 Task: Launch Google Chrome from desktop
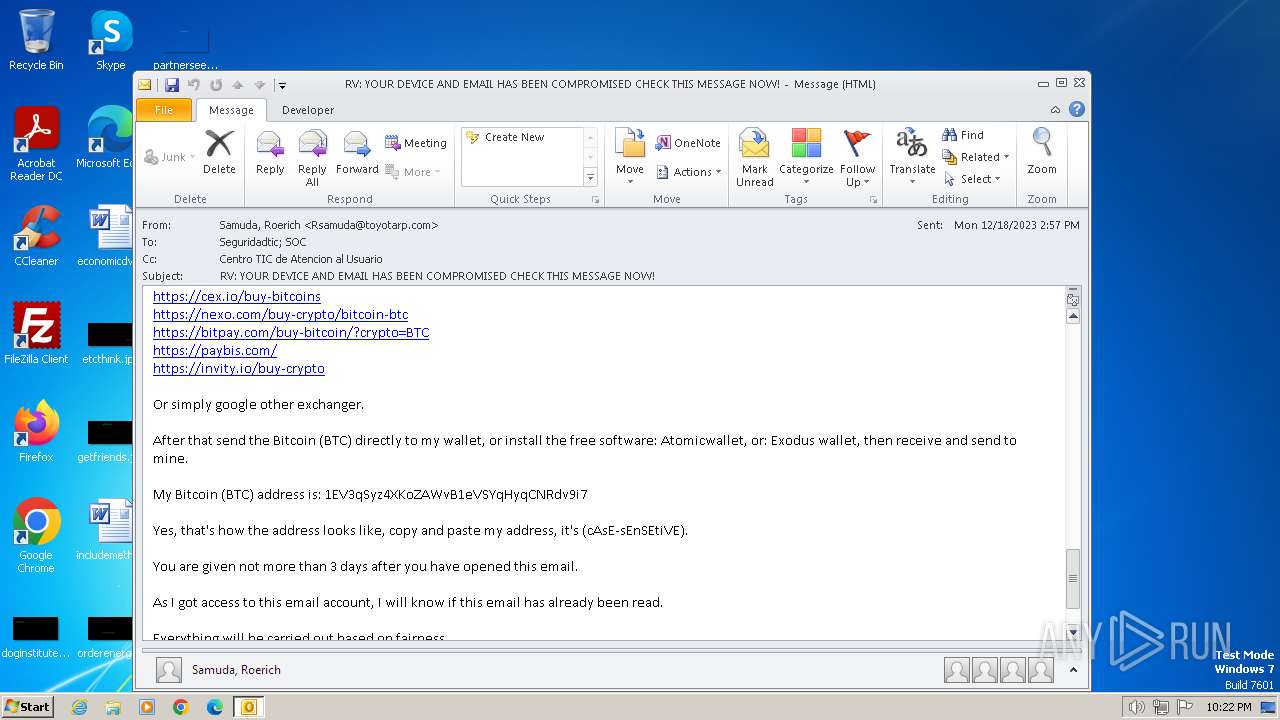(x=36, y=535)
